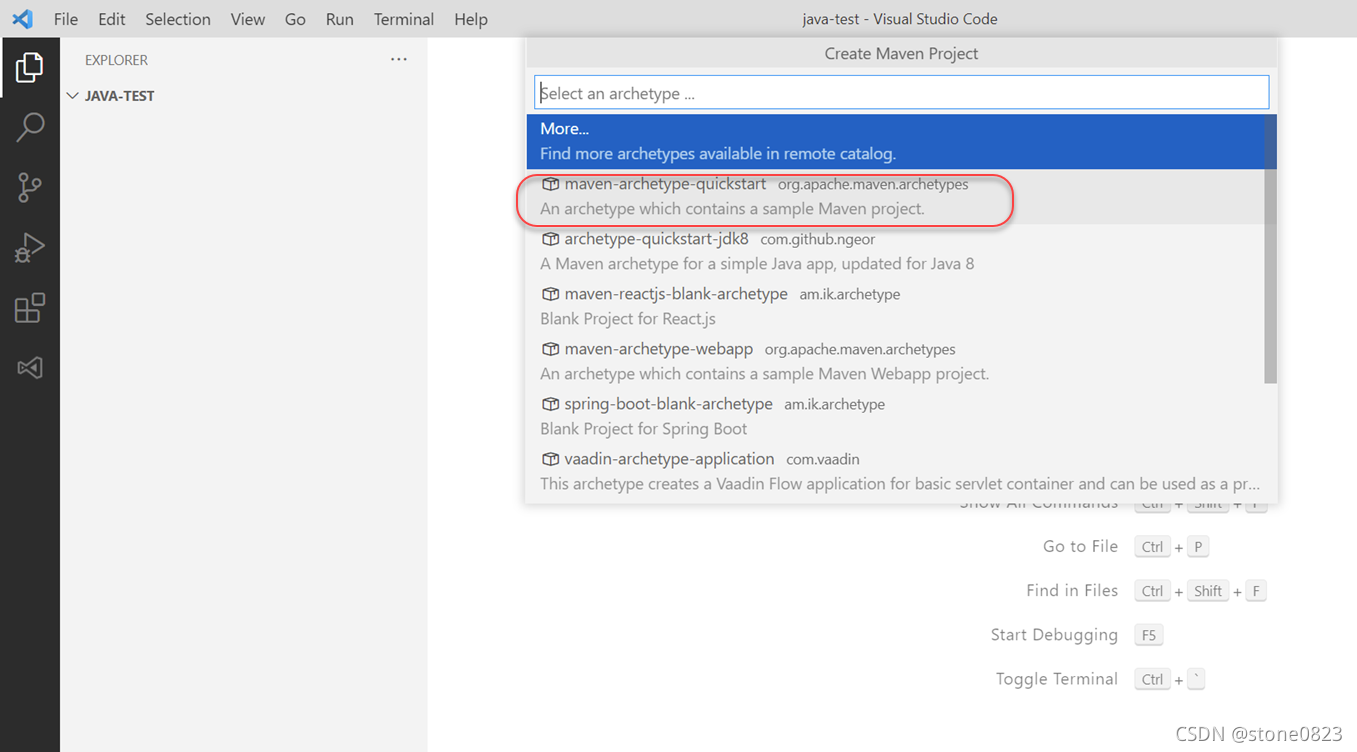Click the Go to File shortcut label
1357x752 pixels.
point(1080,546)
